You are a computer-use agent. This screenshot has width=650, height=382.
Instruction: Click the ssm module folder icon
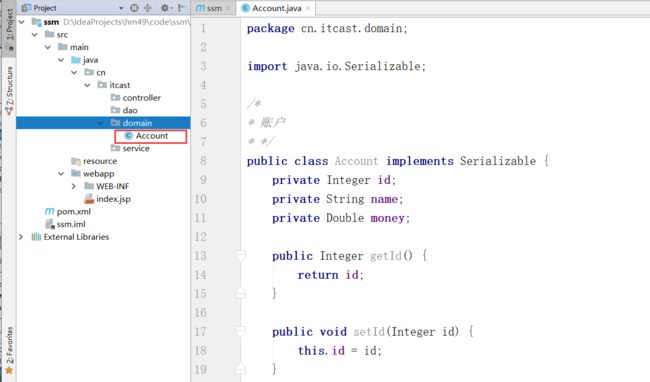pyautogui.click(x=36, y=22)
